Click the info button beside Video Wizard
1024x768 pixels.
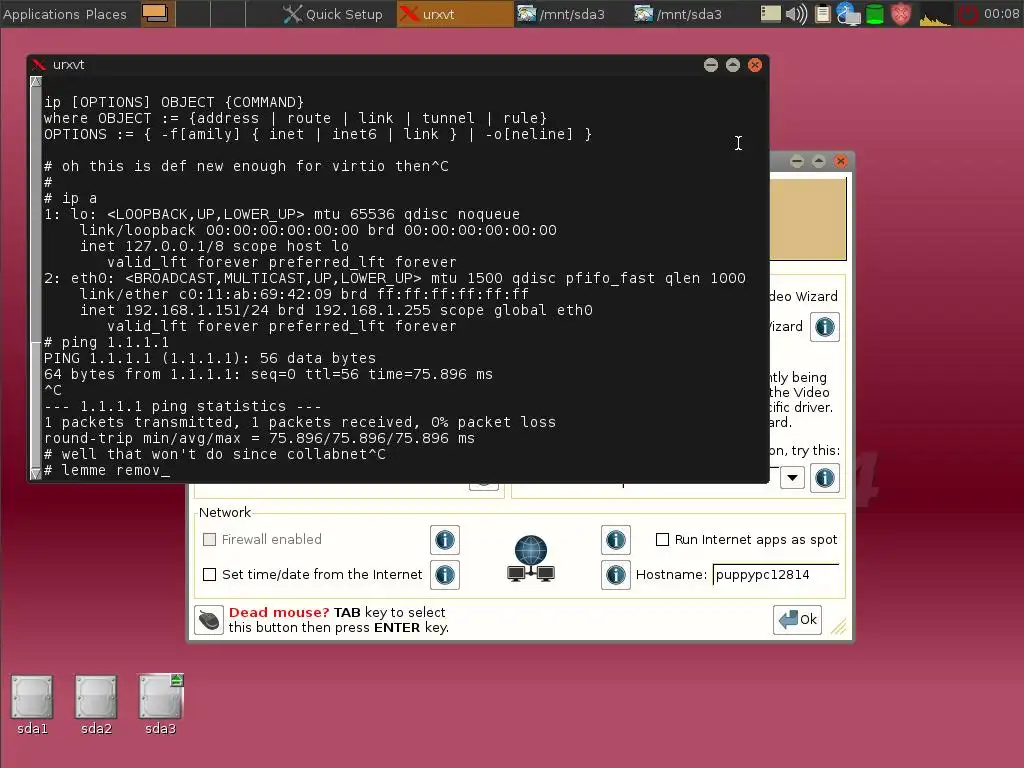point(825,327)
